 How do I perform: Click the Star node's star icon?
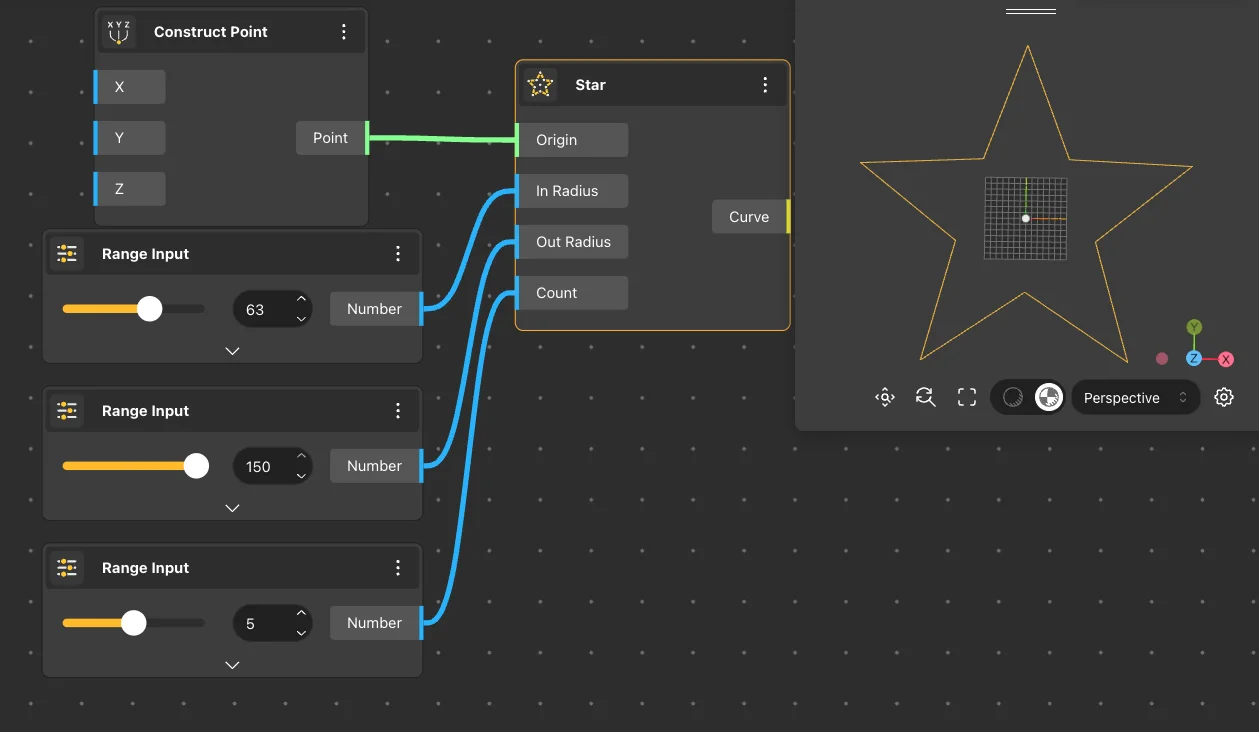tap(540, 85)
